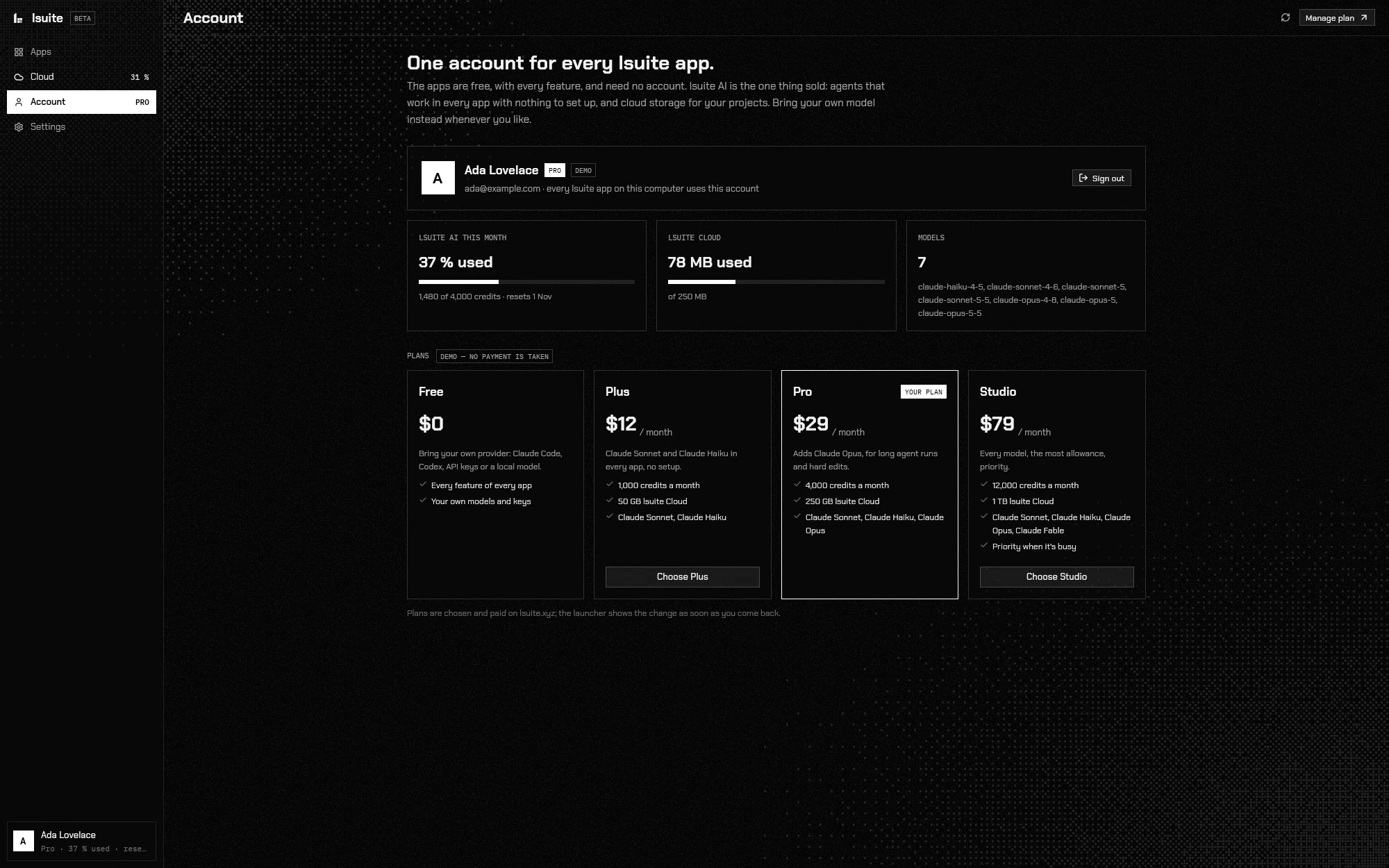Click the Settings gear icon
Image resolution: width=1389 pixels, height=868 pixels.
tap(19, 127)
